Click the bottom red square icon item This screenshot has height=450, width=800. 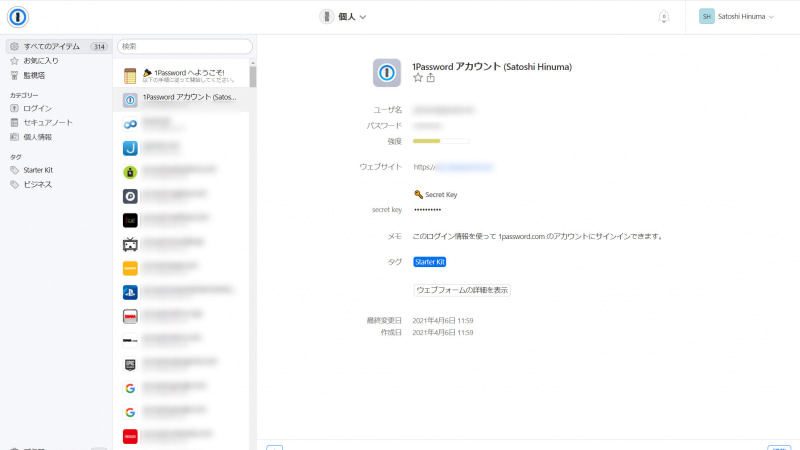point(130,437)
